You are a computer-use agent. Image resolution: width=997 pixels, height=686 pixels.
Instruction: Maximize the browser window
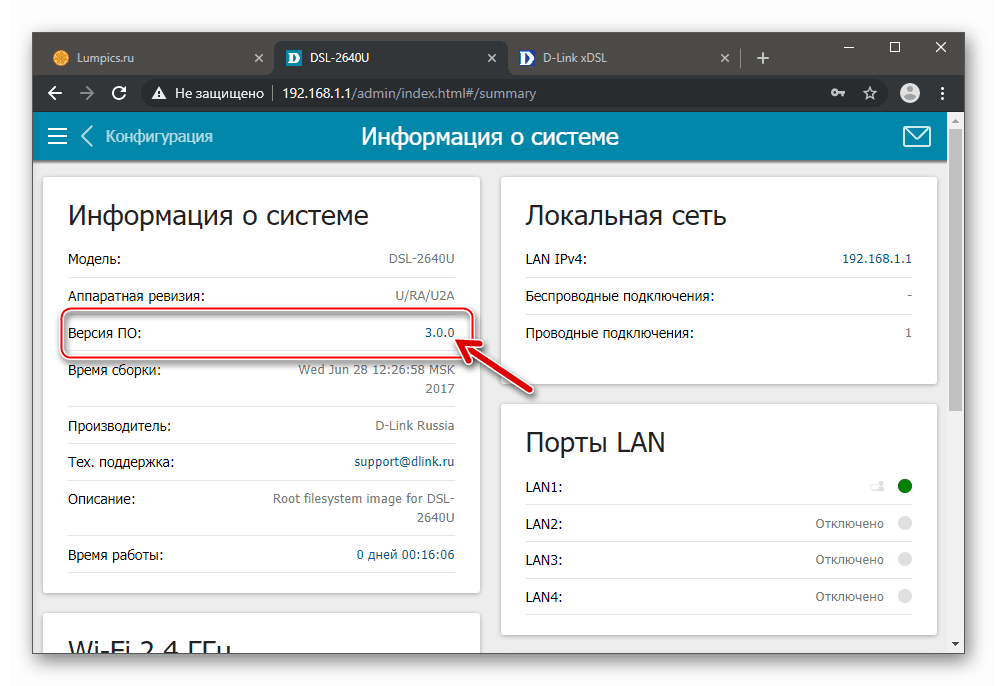(895, 48)
